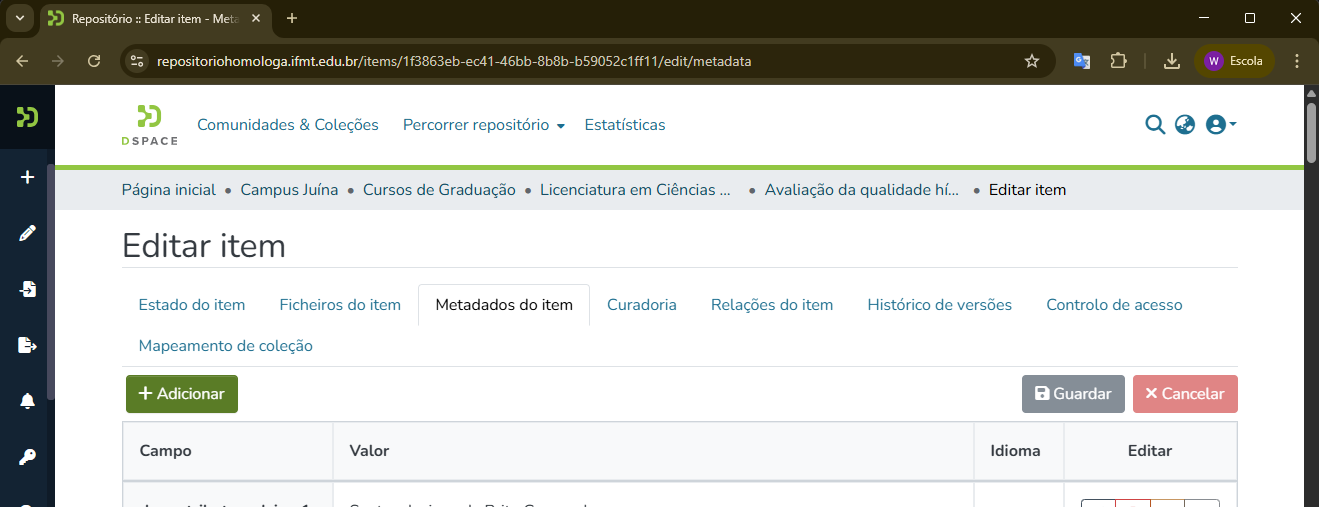The width and height of the screenshot is (1319, 507).
Task: Open the Histórico de versões tab
Action: (940, 305)
